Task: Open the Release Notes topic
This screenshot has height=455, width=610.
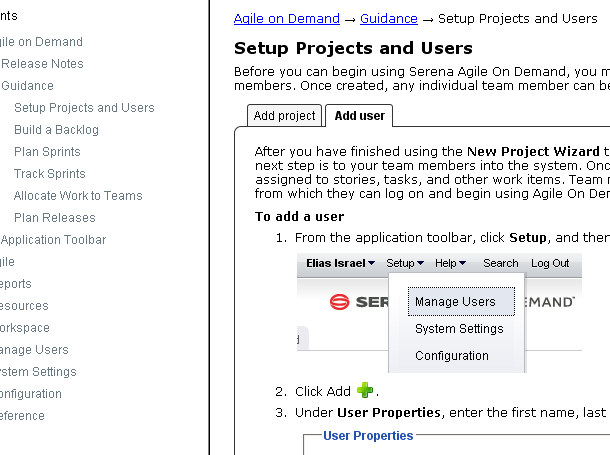Action: pos(42,64)
